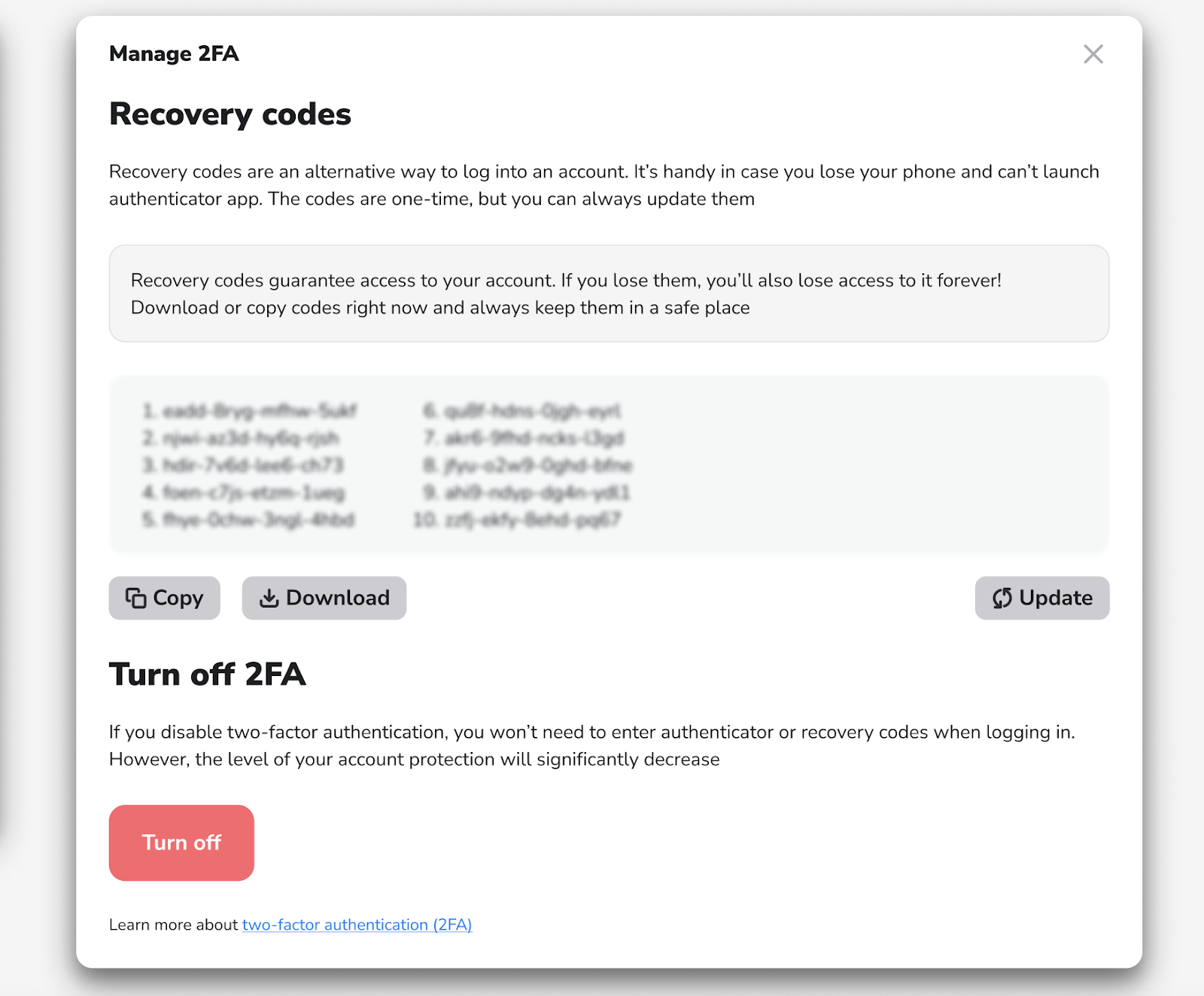Click the download arrow icon

[269, 598]
